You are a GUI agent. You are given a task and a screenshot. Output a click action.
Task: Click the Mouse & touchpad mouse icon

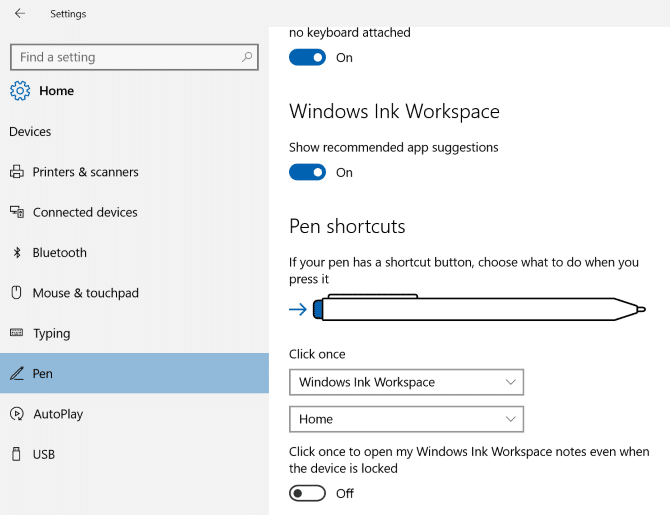pyautogui.click(x=16, y=293)
